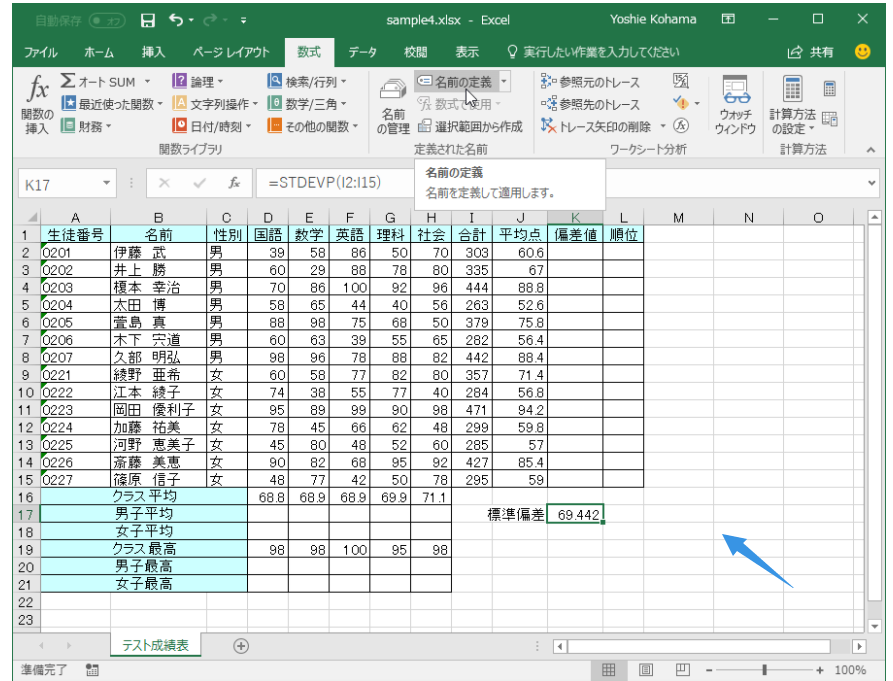Open the 検索/行列 functions icon

275,81
